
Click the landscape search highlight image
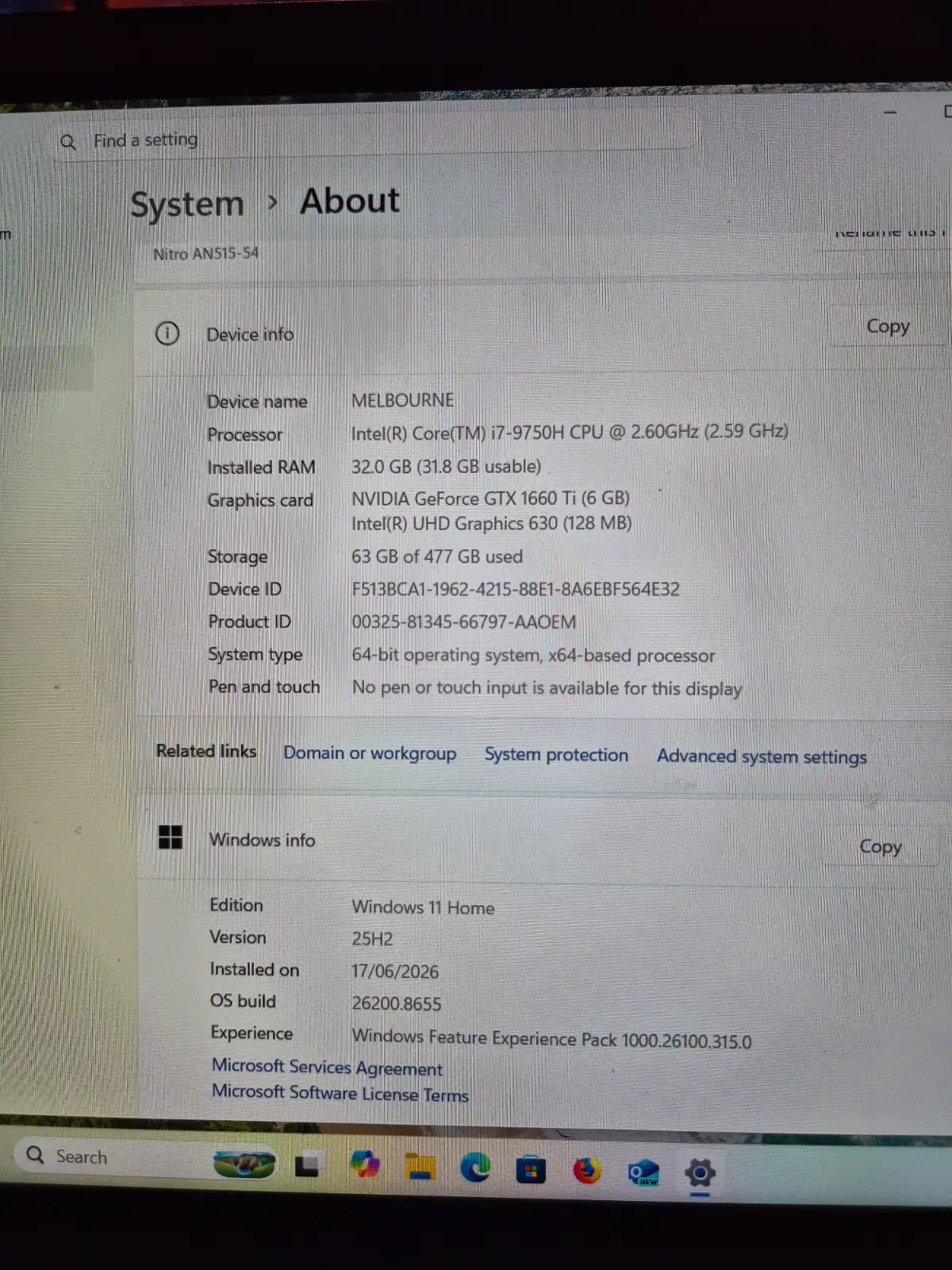point(244,1164)
